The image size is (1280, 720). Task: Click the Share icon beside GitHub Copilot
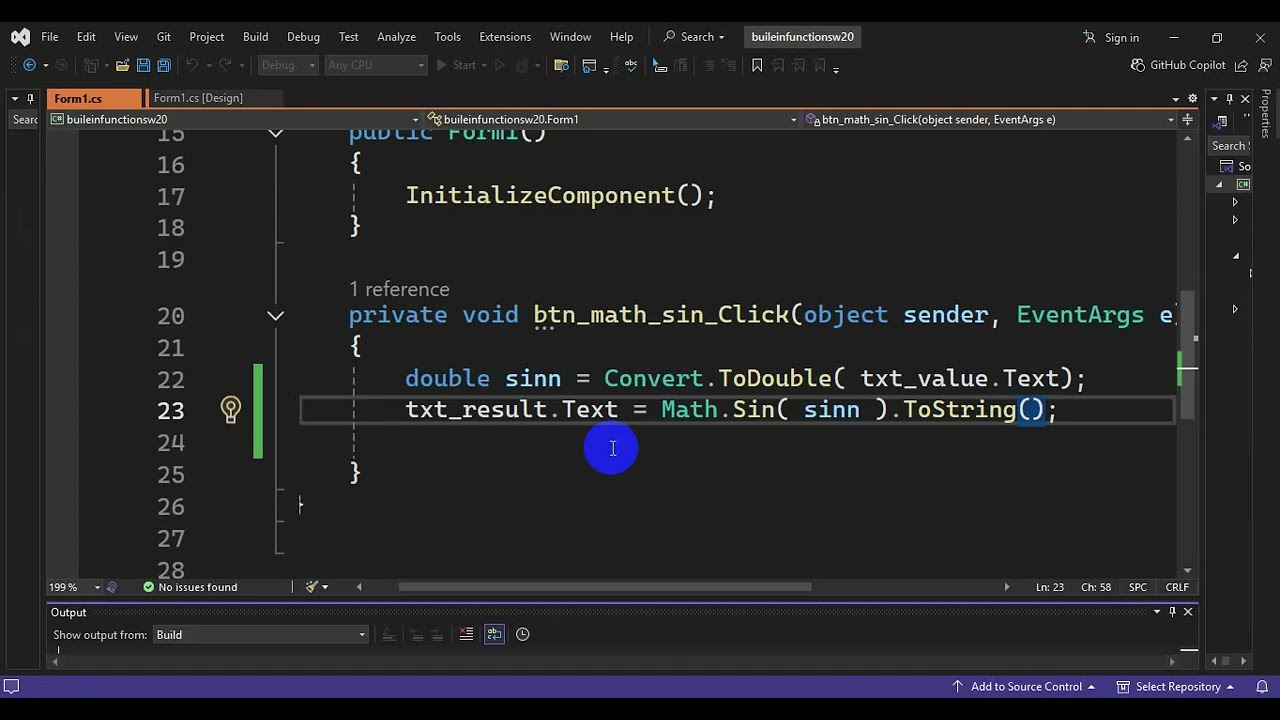[x=1241, y=65]
